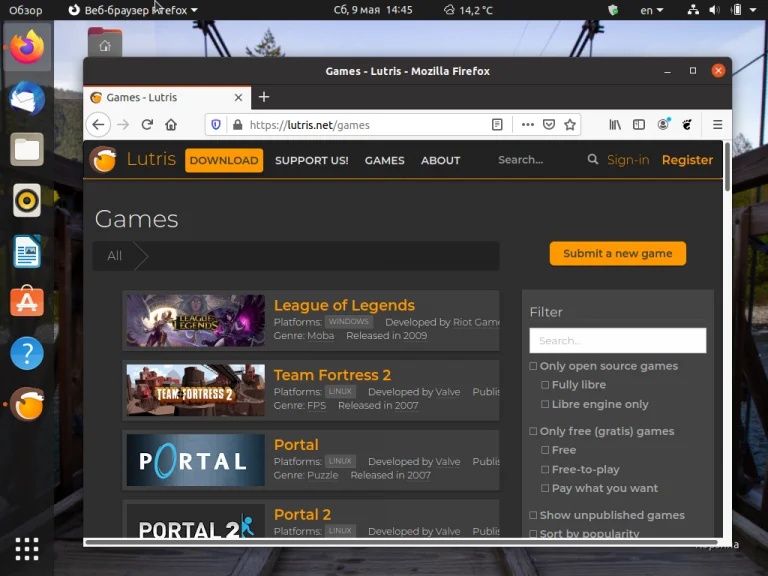This screenshot has height=576, width=768.
Task: Show site security padlock info
Action: coord(238,125)
